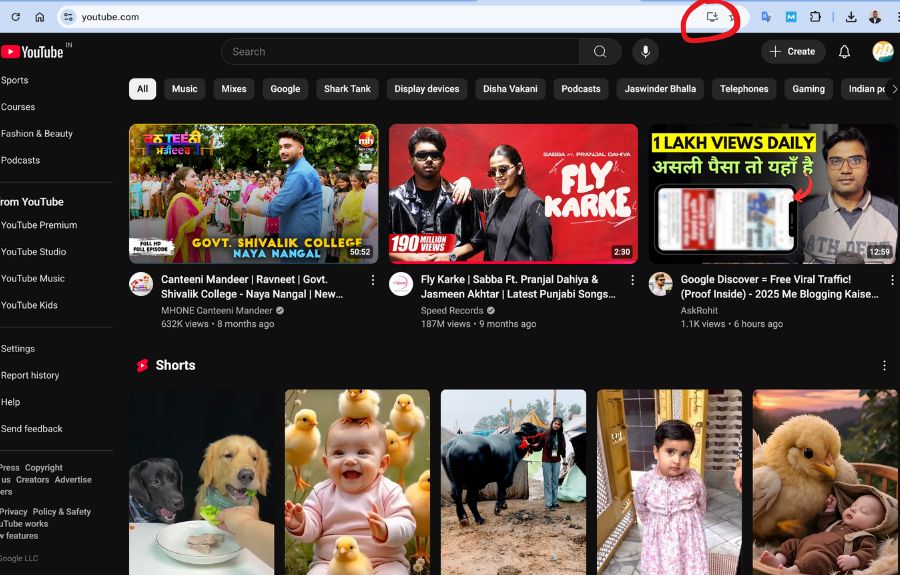Open the AskRohit channel name link
Screen dimensions: 900x575
(699, 310)
